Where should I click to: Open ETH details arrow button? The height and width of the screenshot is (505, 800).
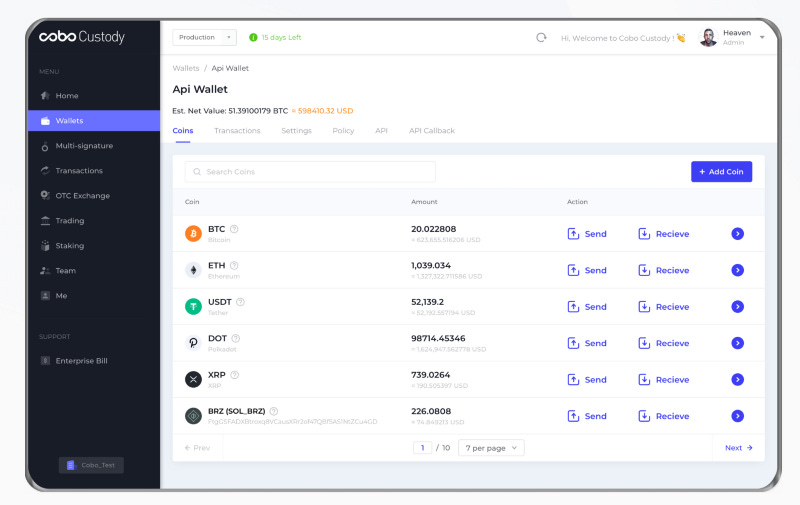point(738,270)
